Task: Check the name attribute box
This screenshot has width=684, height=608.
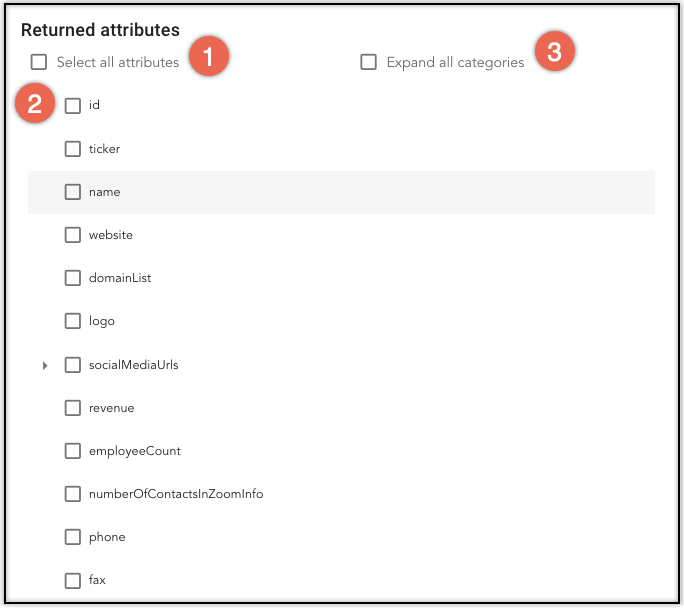Action: [73, 192]
